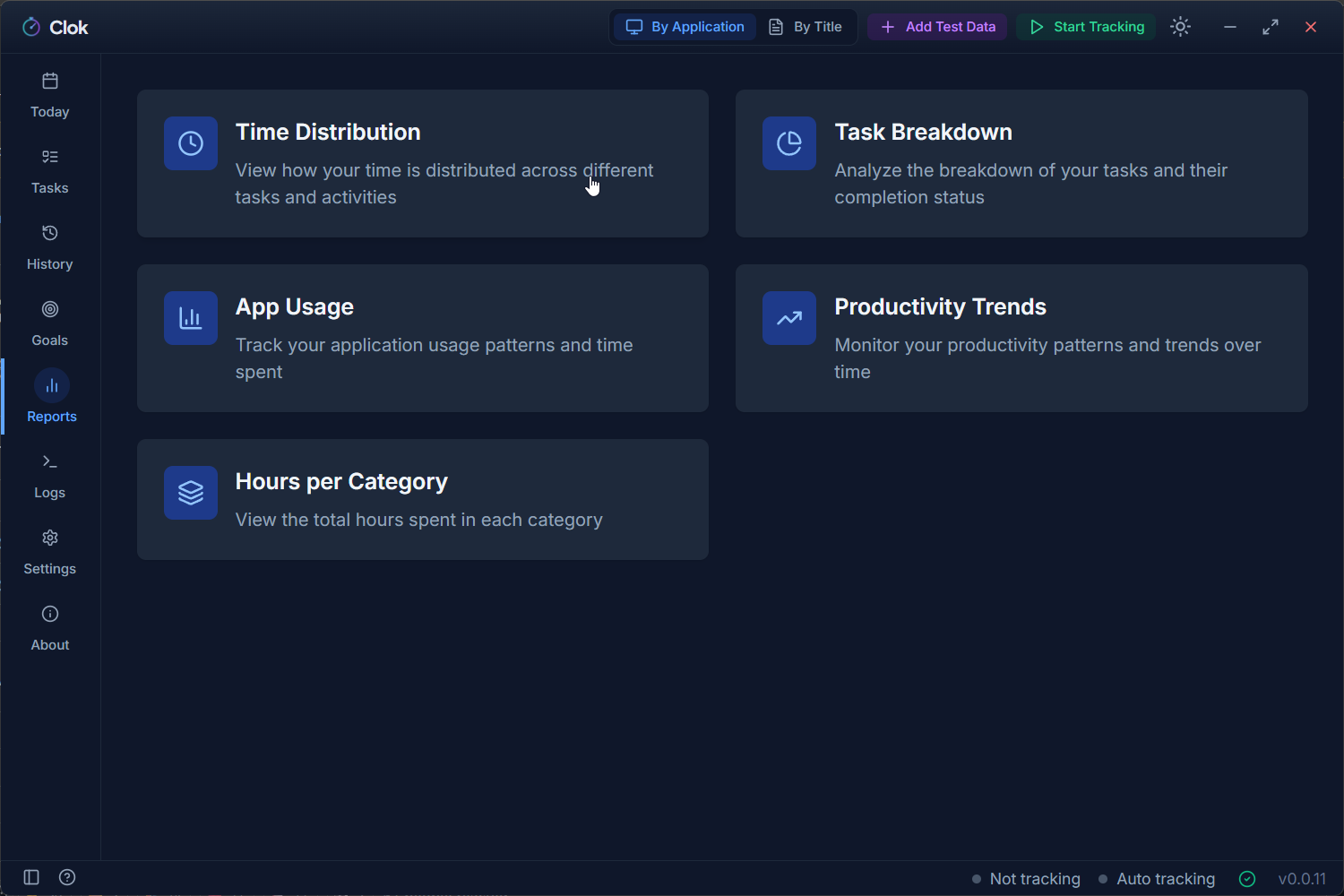1344x896 pixels.
Task: Open the Hours per Category report title
Action: point(341,482)
